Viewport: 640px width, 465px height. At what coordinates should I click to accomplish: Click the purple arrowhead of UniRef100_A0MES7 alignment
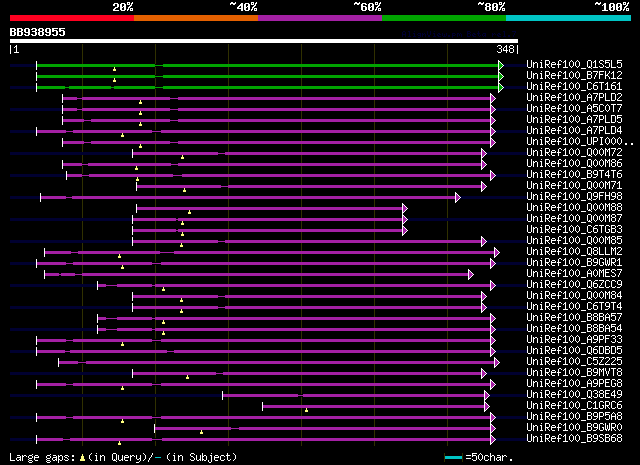tap(471, 275)
